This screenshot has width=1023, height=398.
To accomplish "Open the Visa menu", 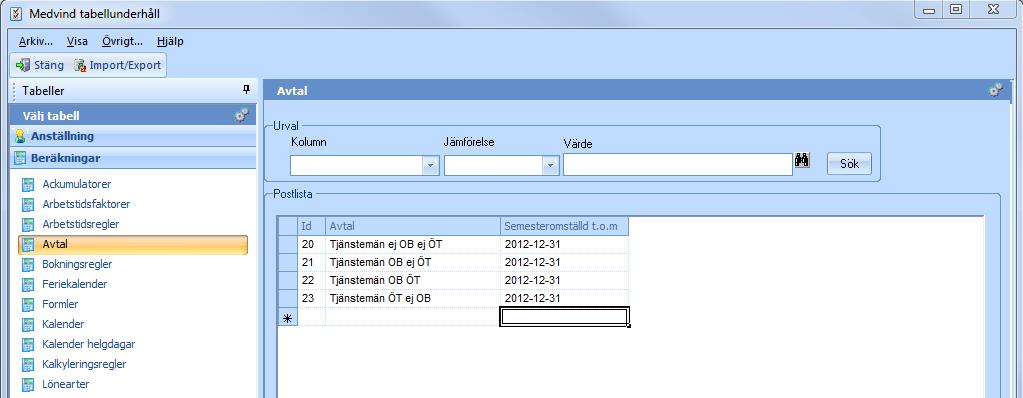I will point(77,41).
